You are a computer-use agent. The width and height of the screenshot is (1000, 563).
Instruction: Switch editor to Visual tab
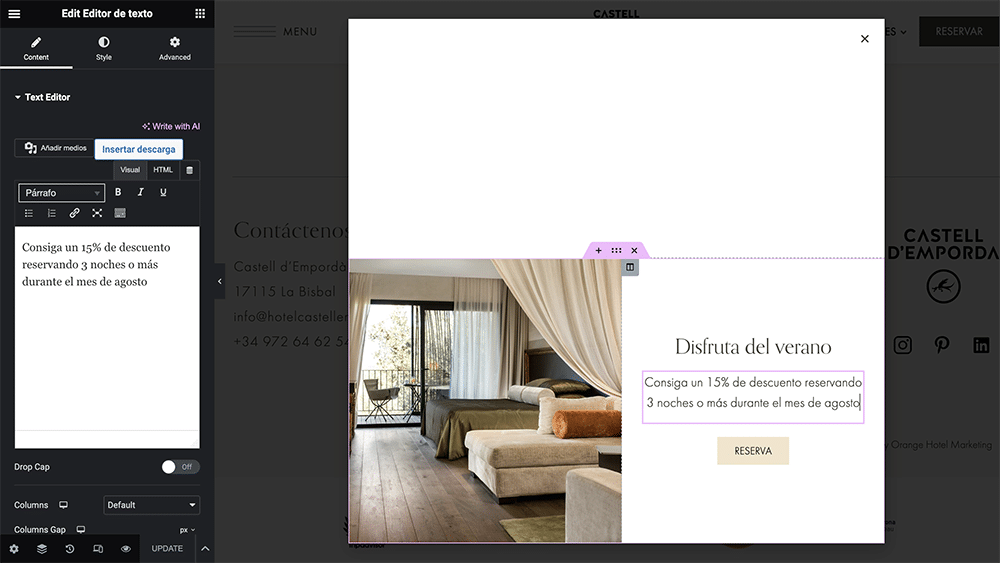130,170
